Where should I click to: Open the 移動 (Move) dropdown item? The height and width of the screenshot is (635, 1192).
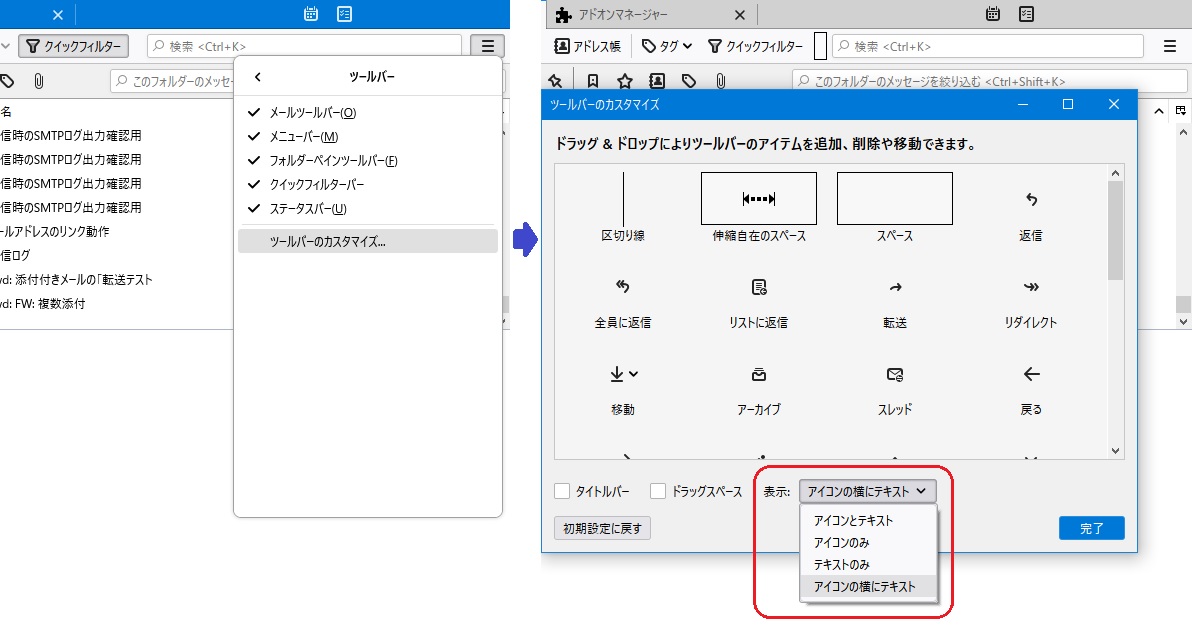point(623,375)
